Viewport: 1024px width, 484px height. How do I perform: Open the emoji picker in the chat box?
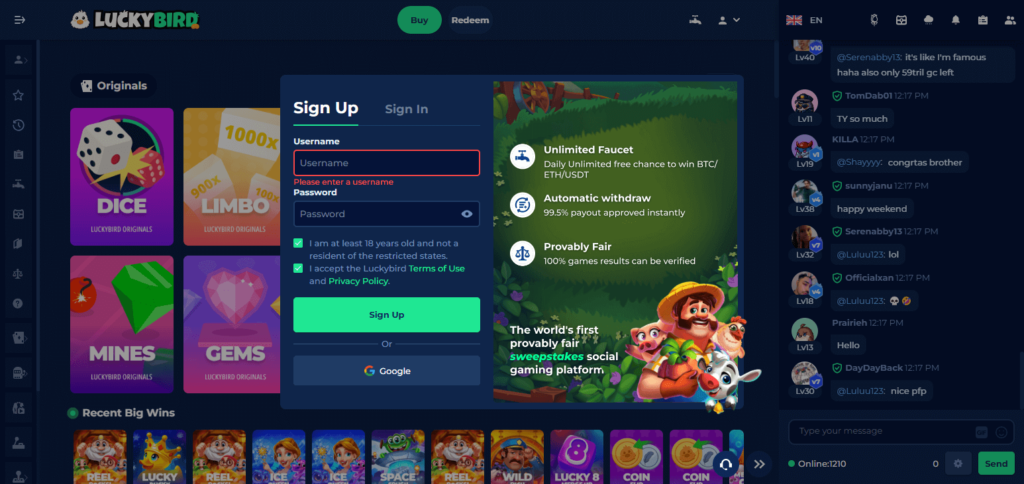click(x=1001, y=432)
